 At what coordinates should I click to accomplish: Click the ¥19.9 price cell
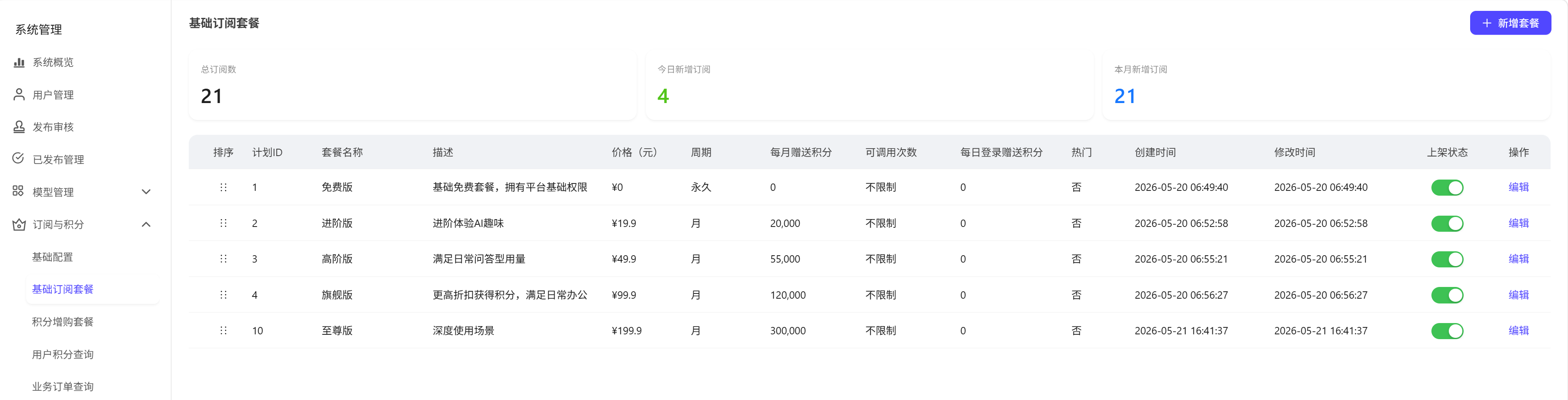[624, 223]
